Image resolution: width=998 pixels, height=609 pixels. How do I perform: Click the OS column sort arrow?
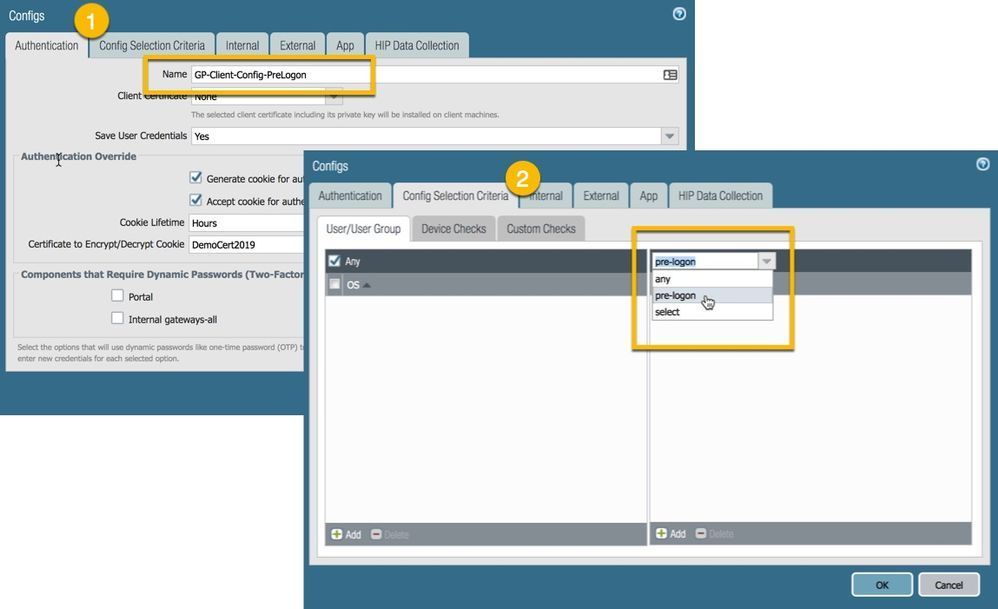(367, 285)
